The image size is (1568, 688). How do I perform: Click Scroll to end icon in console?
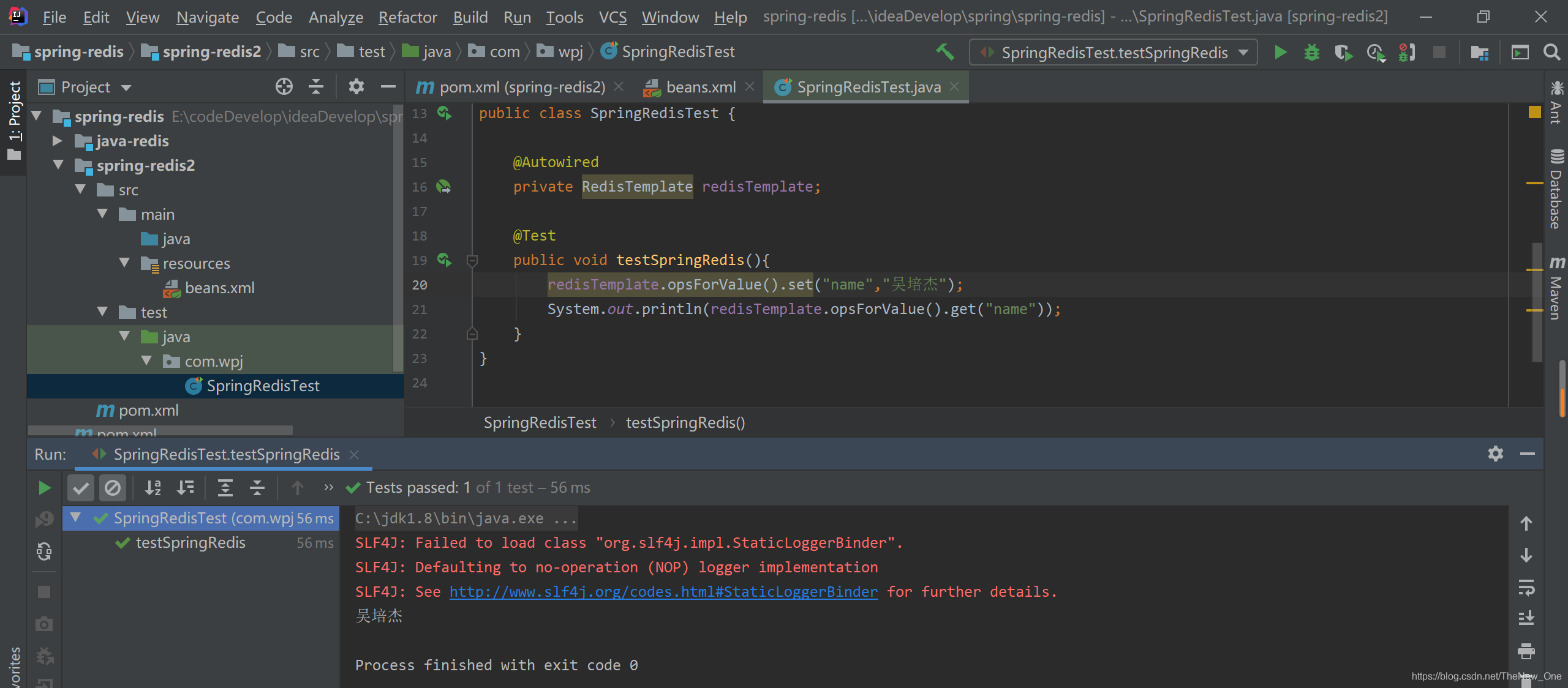click(x=1526, y=618)
